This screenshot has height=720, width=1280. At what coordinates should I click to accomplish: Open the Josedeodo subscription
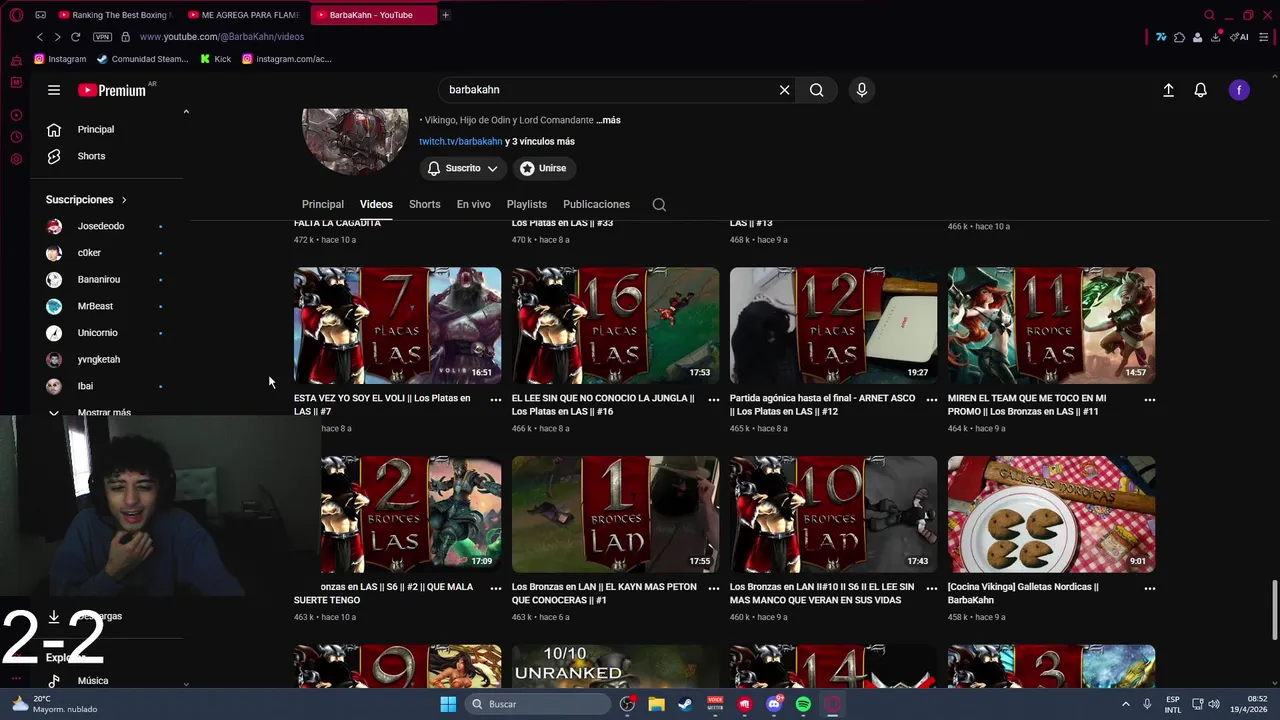(101, 226)
